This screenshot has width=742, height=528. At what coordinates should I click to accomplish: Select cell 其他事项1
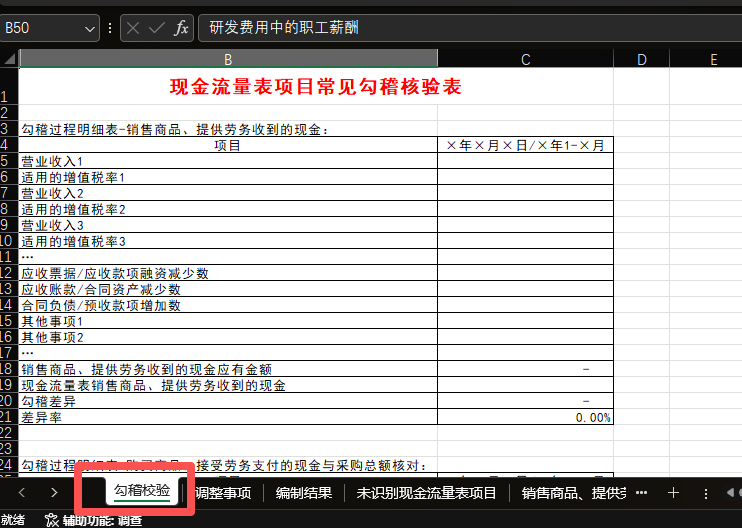coord(228,321)
